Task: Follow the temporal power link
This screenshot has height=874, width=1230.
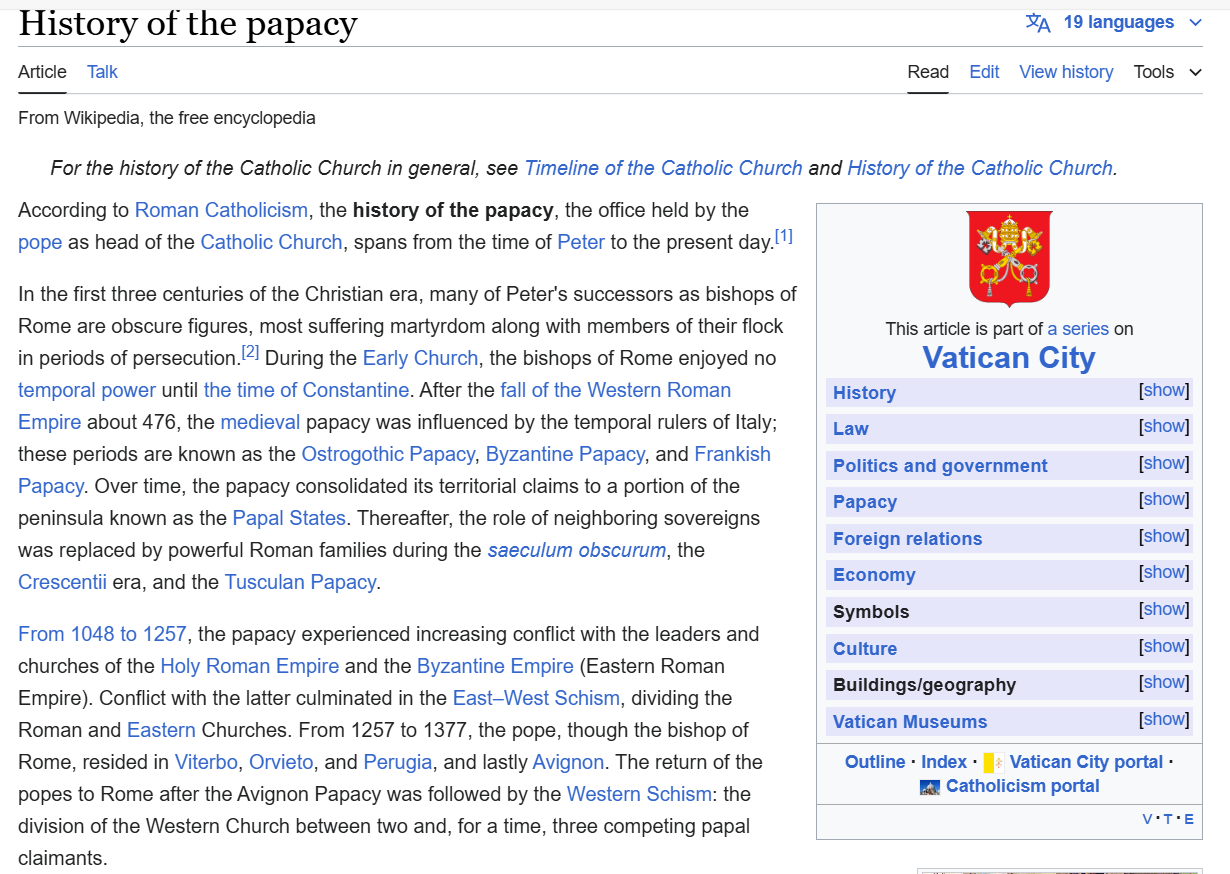Action: tap(87, 390)
